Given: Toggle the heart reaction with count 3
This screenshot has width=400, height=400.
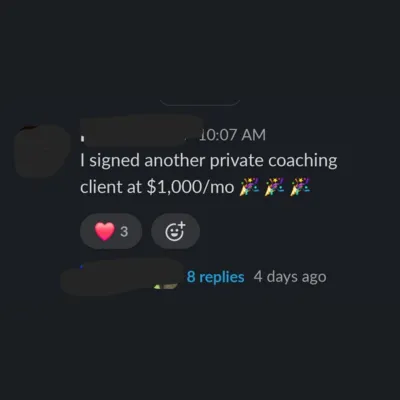Looking at the screenshot, I should (x=111, y=231).
